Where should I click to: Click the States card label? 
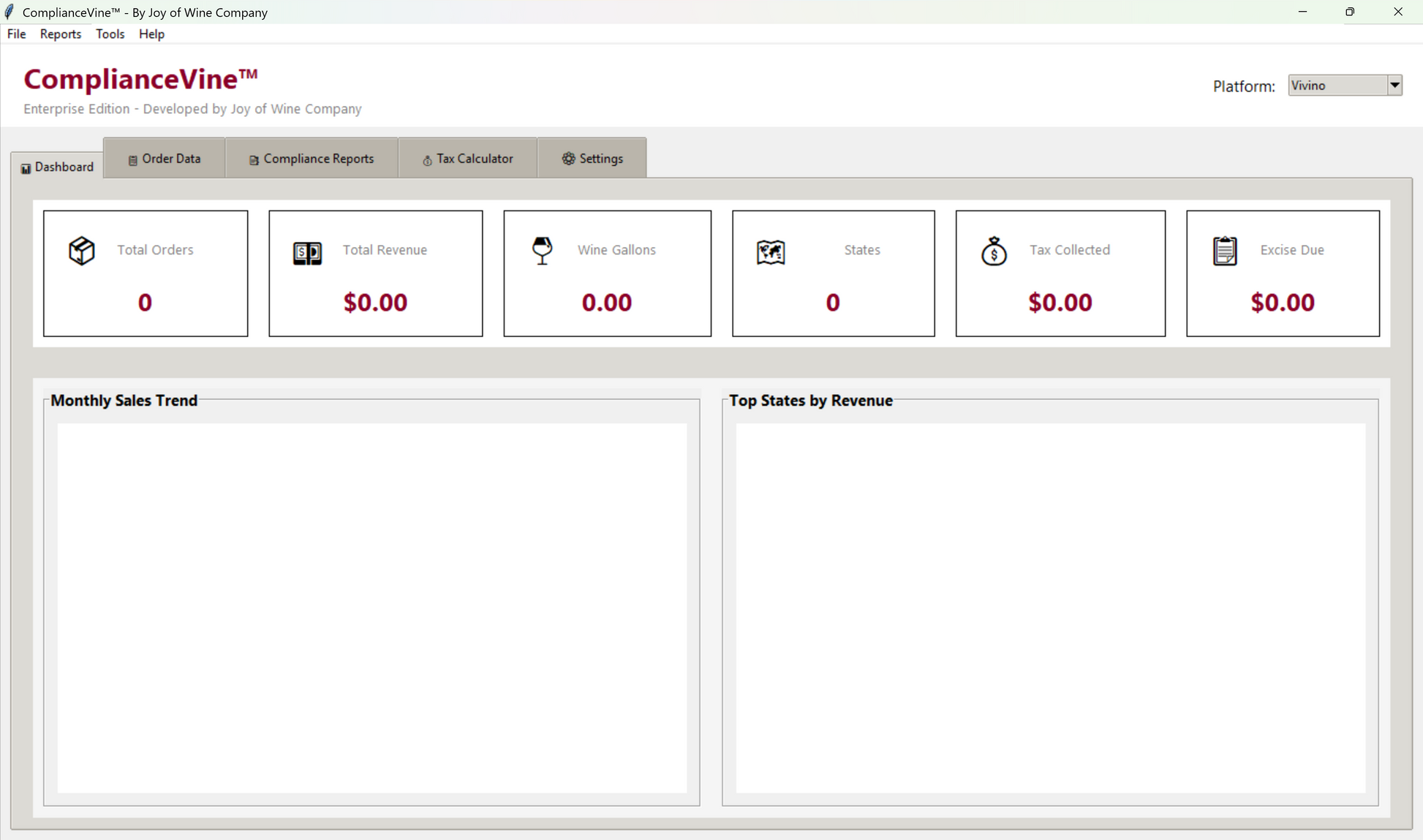point(862,250)
